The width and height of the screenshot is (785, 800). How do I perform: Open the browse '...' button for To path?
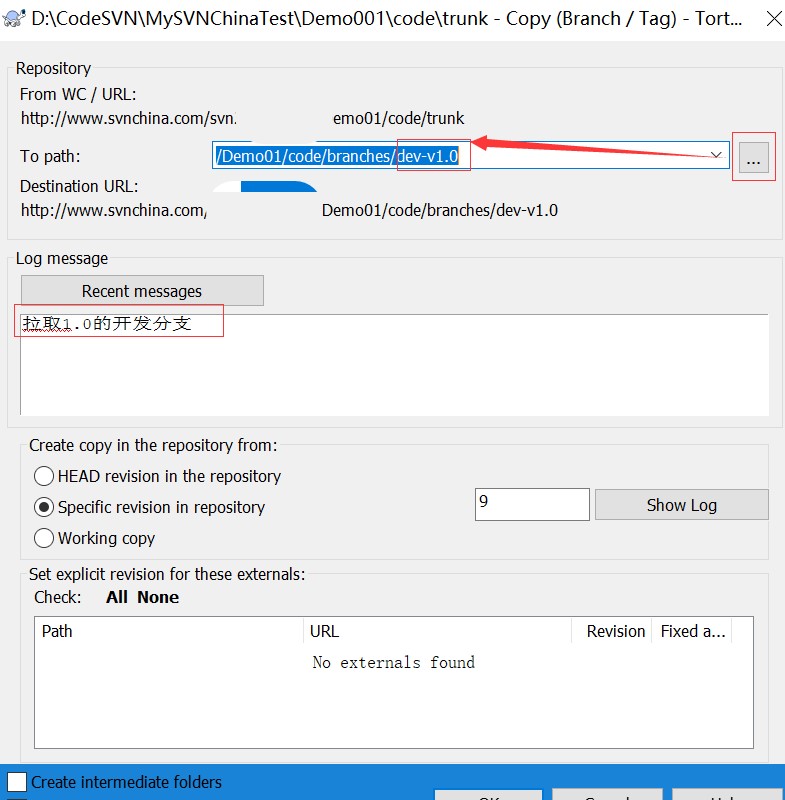click(x=754, y=157)
